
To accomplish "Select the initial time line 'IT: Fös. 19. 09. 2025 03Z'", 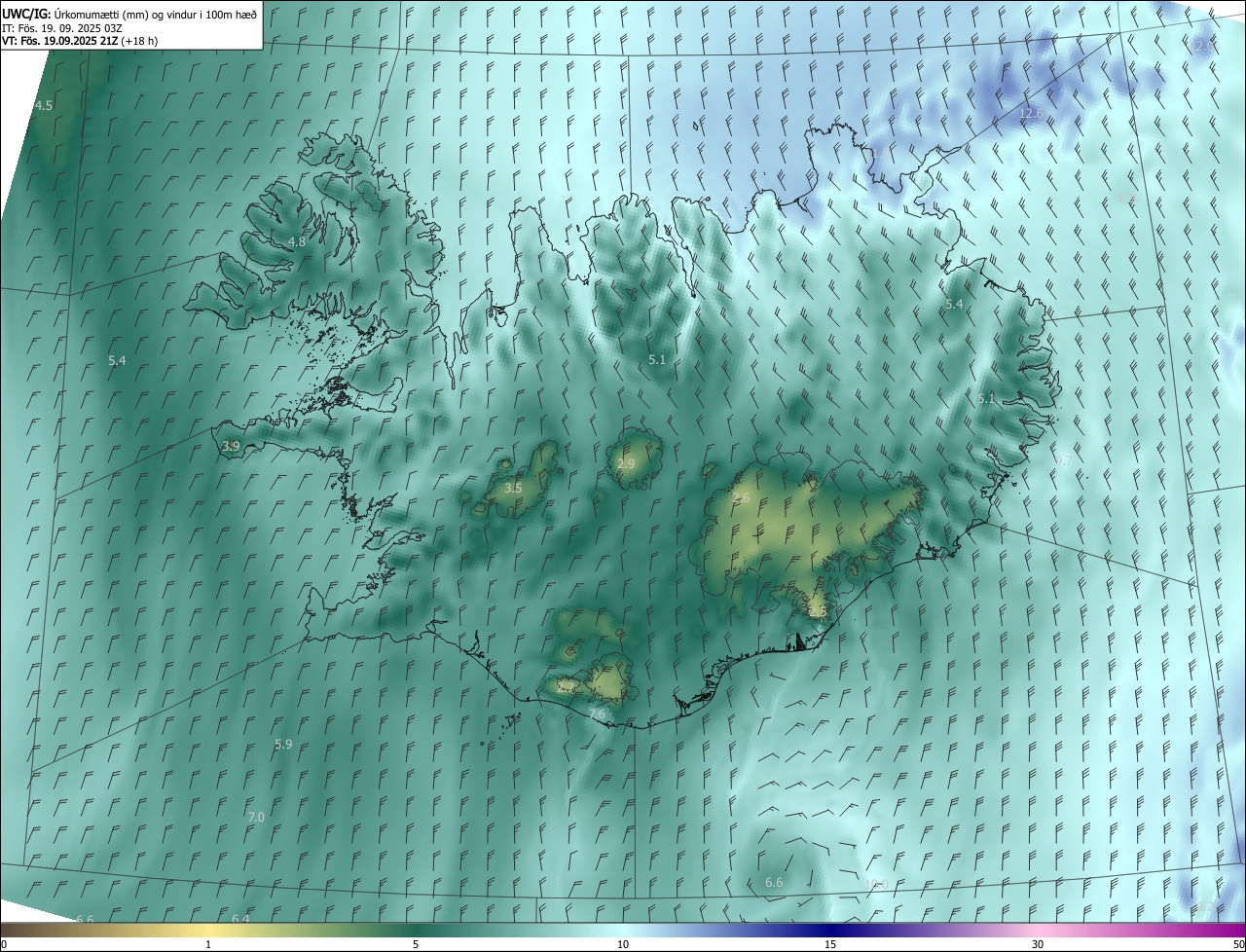I will click(62, 27).
